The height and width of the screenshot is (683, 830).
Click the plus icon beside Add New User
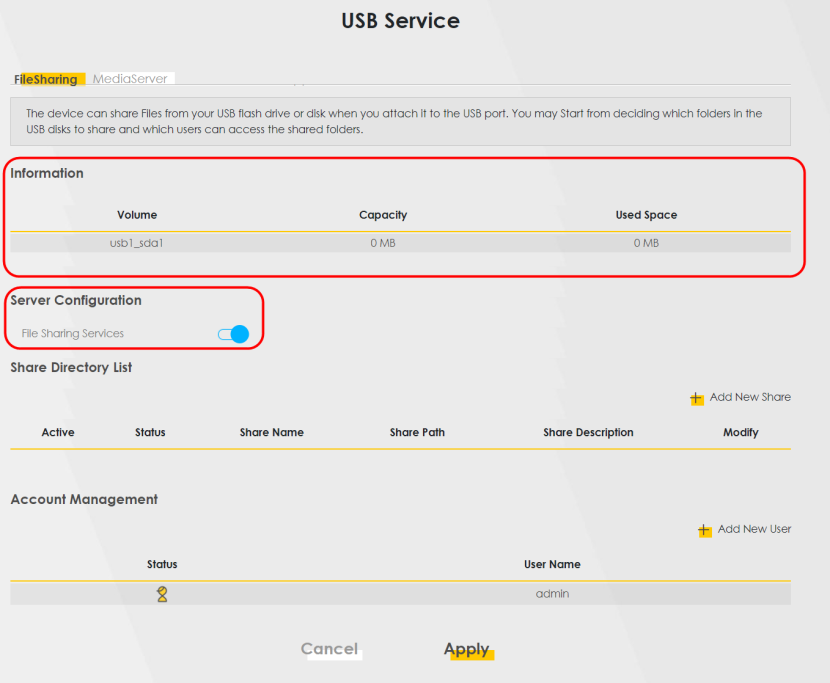705,530
